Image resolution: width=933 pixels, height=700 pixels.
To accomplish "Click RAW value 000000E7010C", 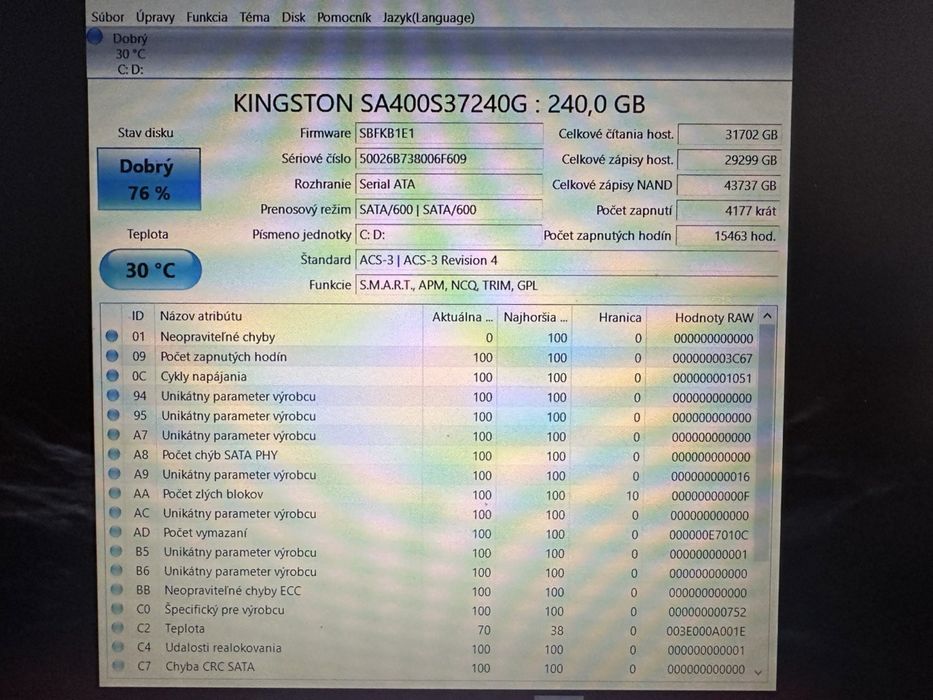I will [709, 535].
